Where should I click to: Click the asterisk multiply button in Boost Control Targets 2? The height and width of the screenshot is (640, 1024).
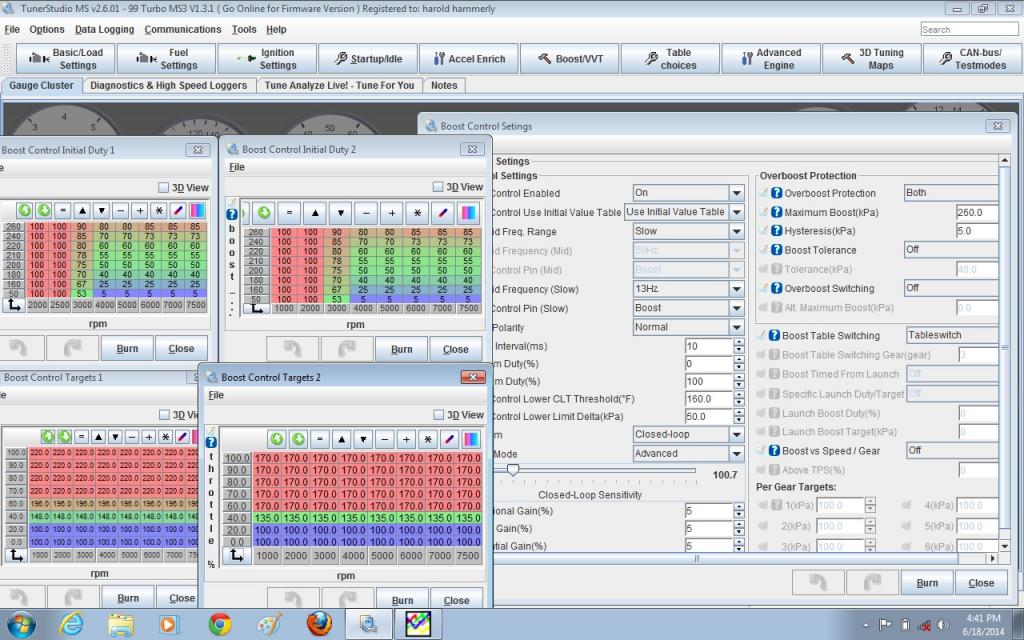[x=427, y=439]
